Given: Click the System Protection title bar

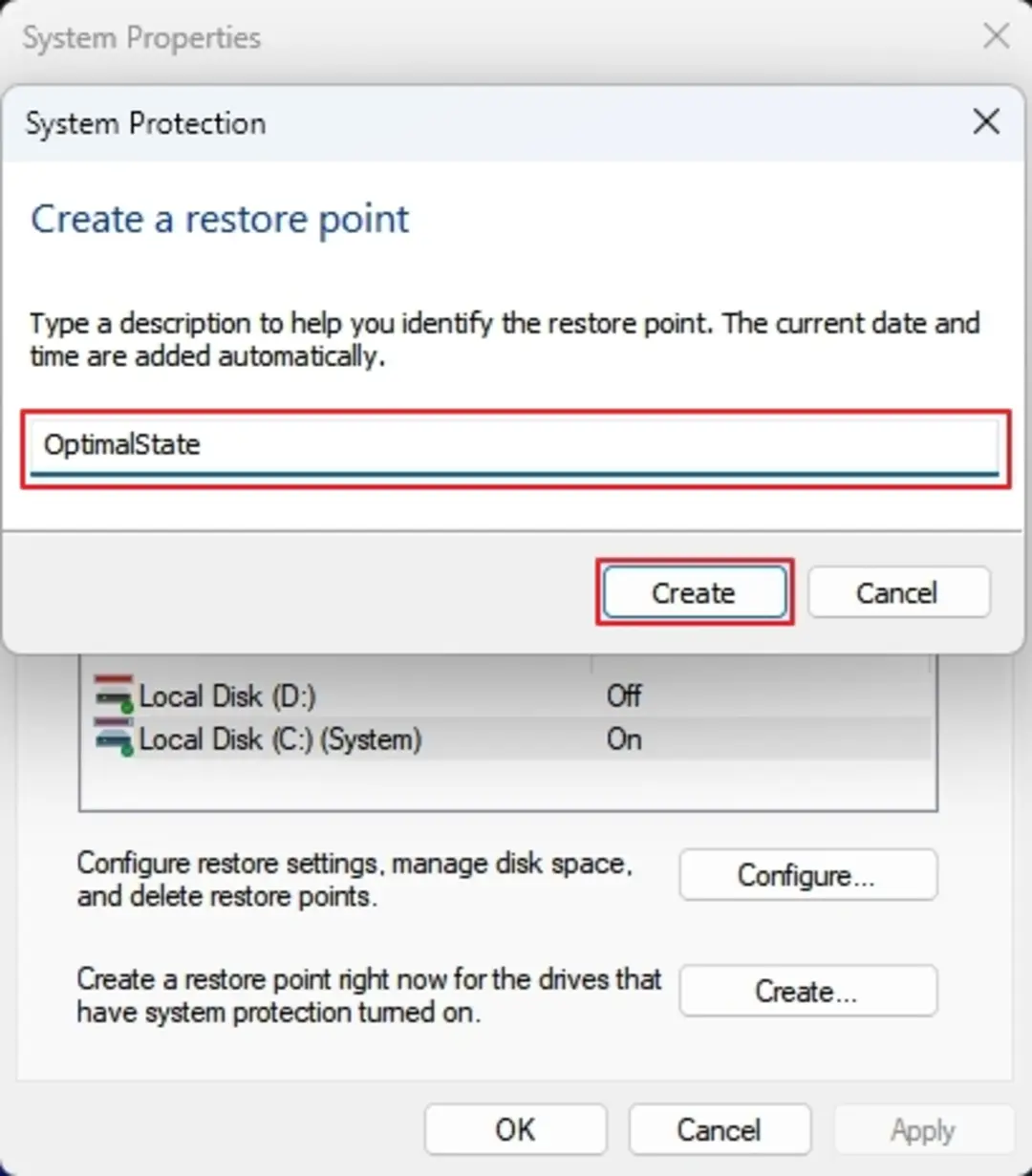Looking at the screenshot, I should (x=478, y=123).
